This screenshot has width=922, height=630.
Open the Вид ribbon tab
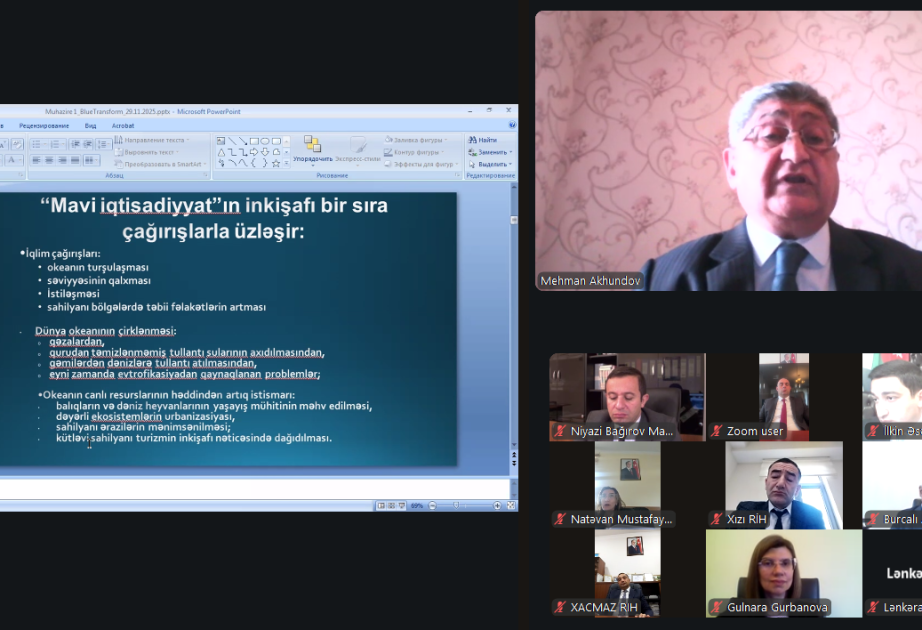90,126
